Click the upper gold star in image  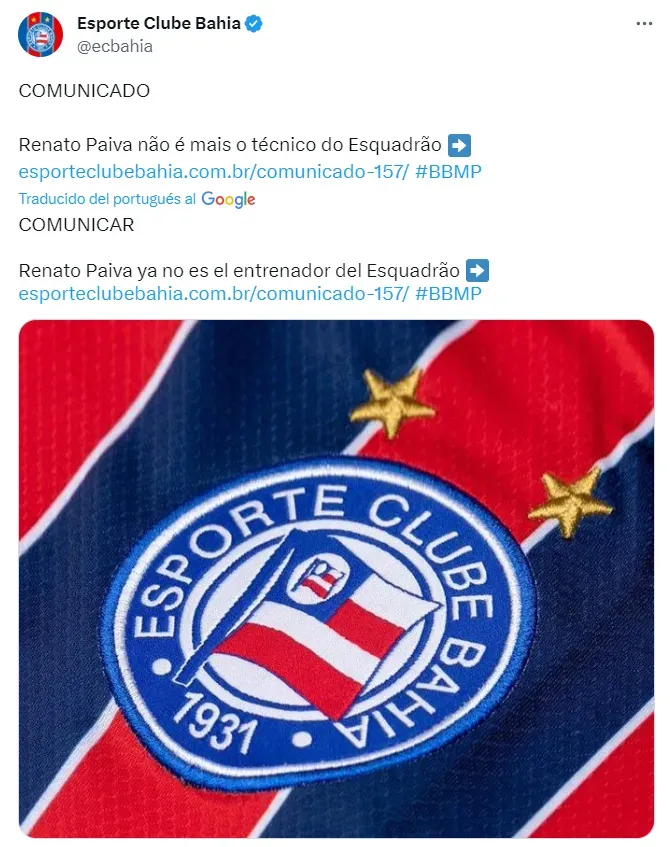point(392,402)
